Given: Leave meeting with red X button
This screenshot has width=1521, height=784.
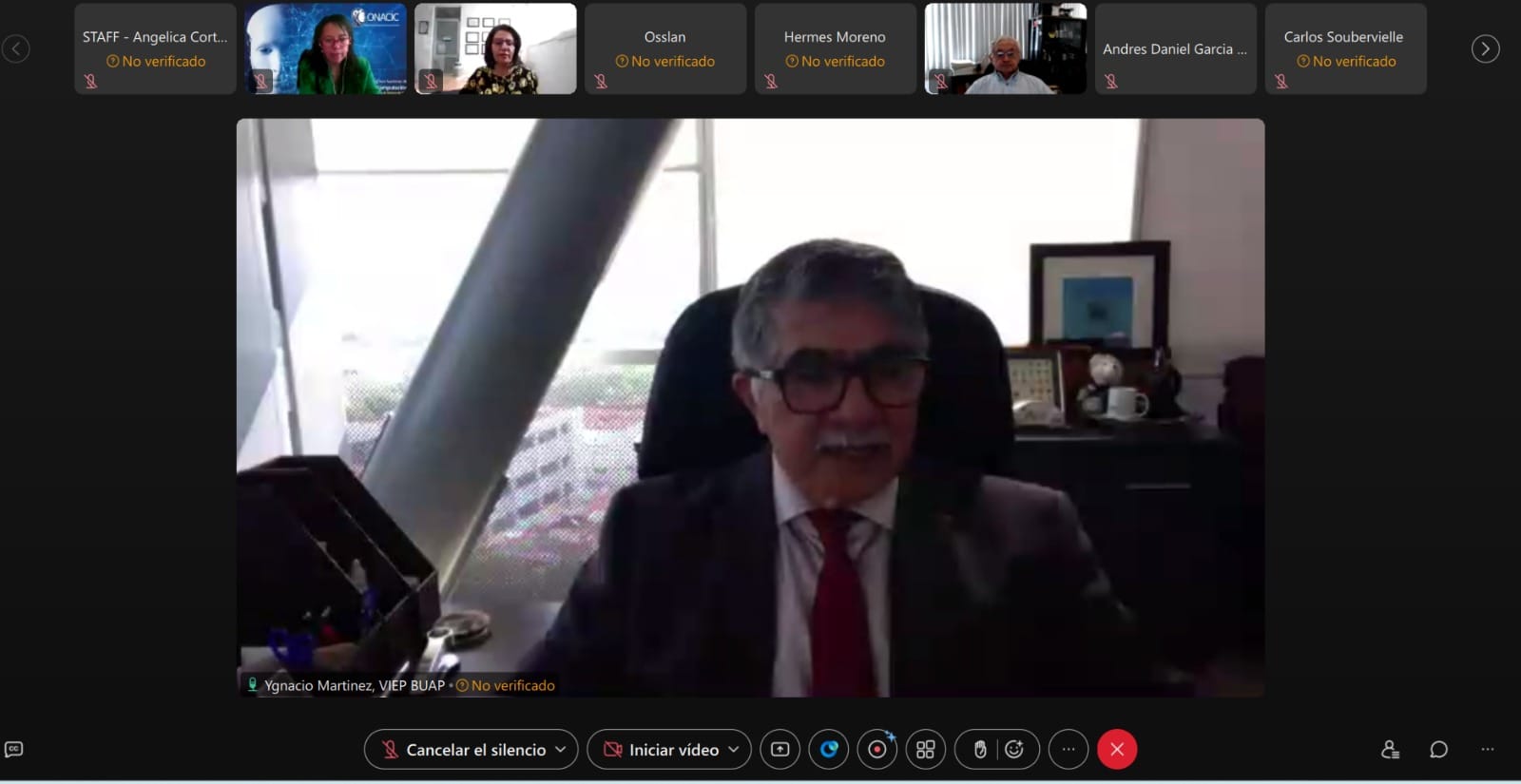Looking at the screenshot, I should [x=1117, y=750].
